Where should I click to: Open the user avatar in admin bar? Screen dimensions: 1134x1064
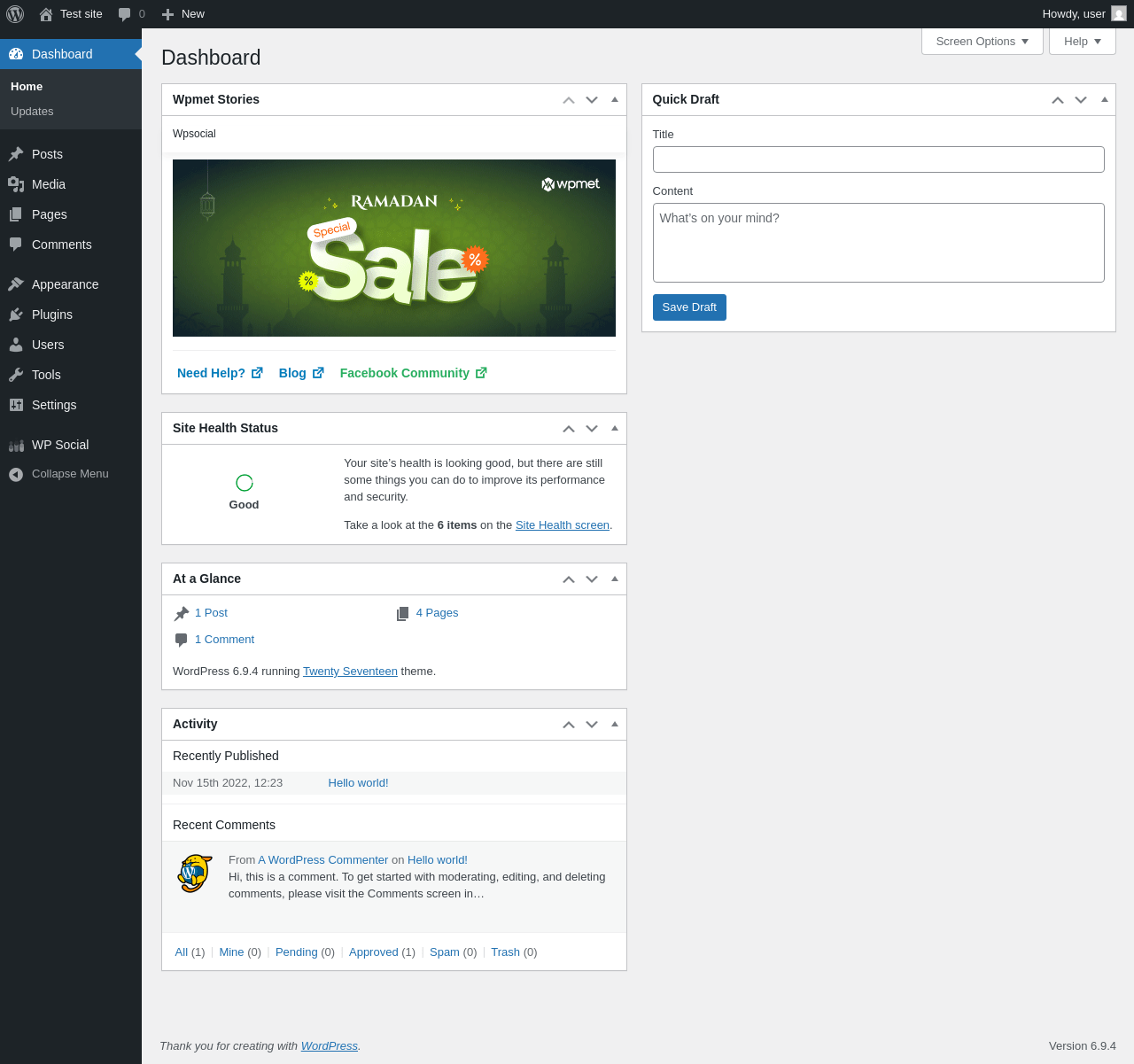1119,14
